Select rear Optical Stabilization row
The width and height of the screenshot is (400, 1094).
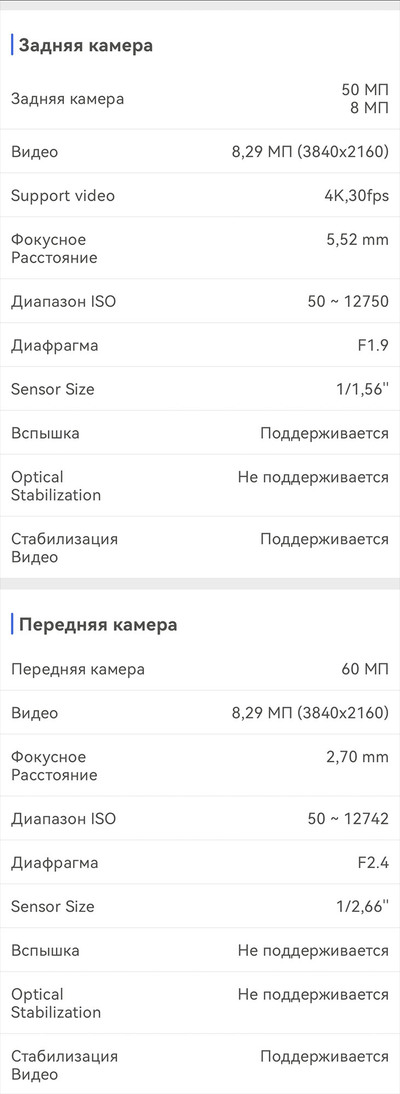pyautogui.click(x=200, y=486)
